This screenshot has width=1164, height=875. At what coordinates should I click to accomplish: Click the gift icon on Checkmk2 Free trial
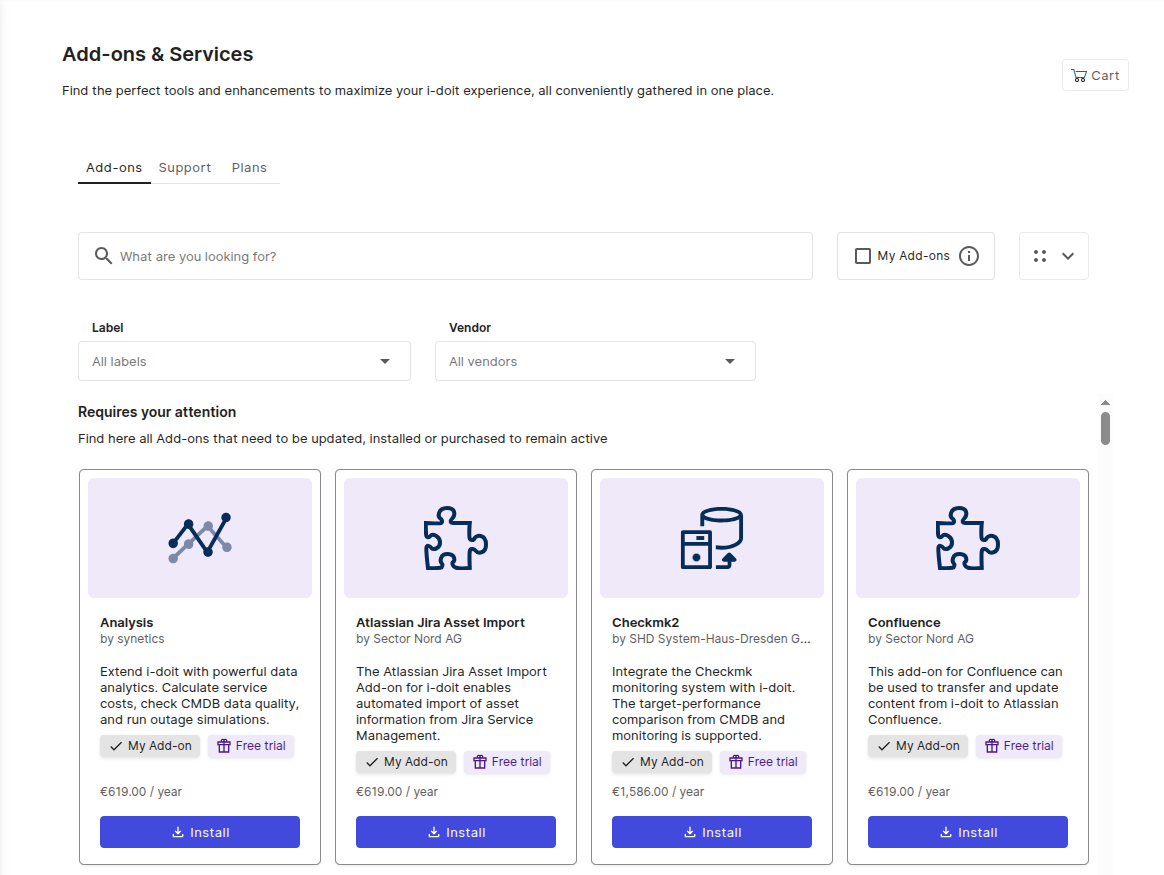pos(736,762)
